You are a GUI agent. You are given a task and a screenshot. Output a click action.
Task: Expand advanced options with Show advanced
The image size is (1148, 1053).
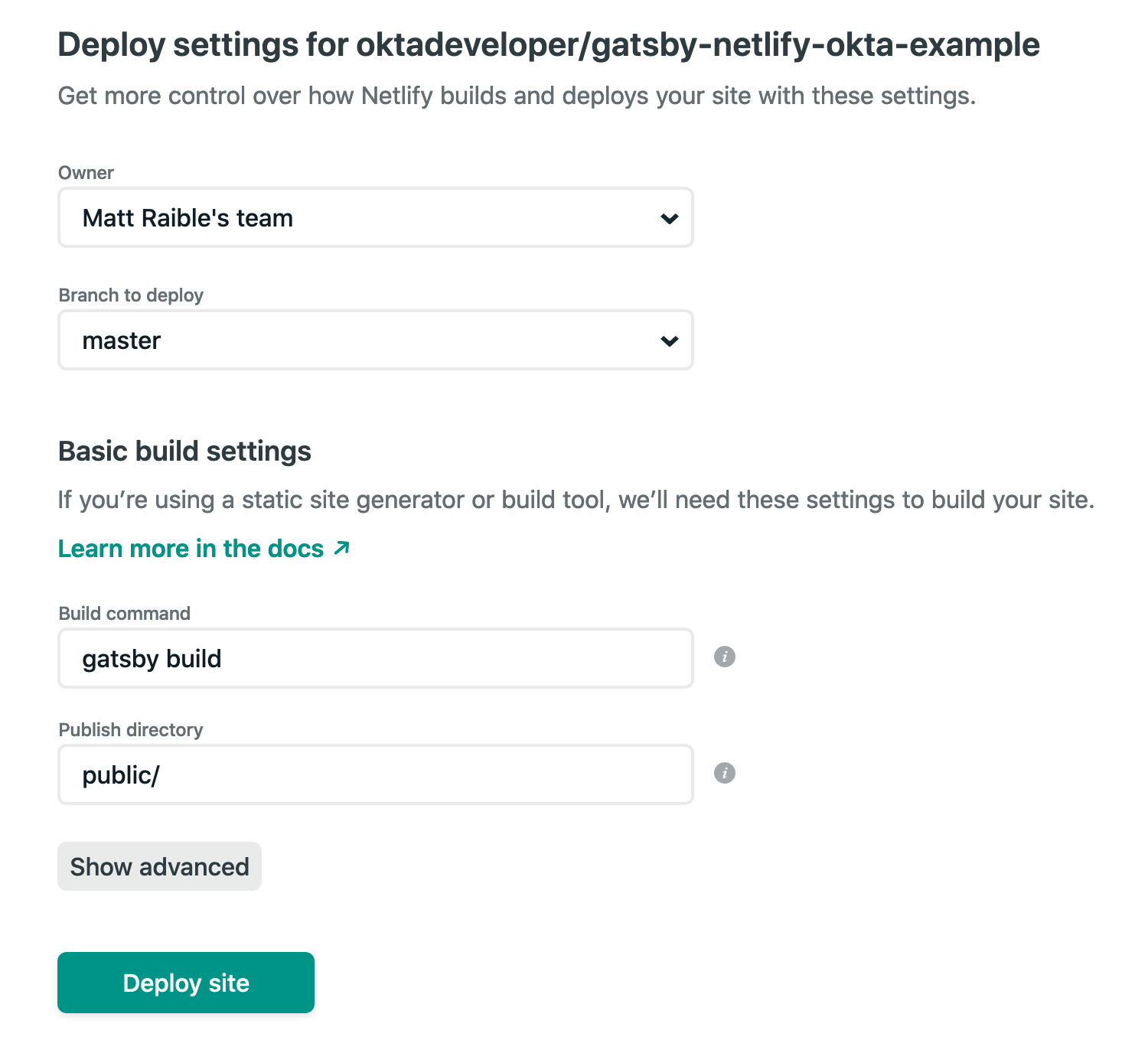click(x=159, y=866)
